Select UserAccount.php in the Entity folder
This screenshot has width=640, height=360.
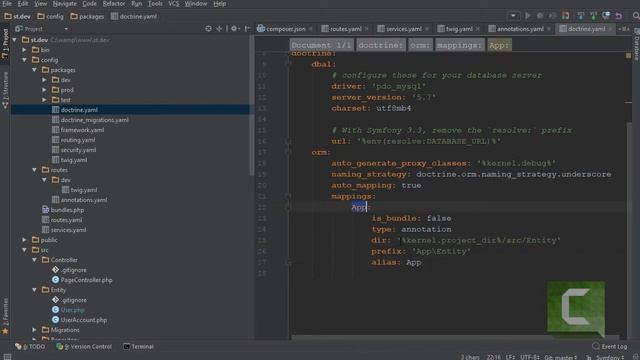(79, 320)
